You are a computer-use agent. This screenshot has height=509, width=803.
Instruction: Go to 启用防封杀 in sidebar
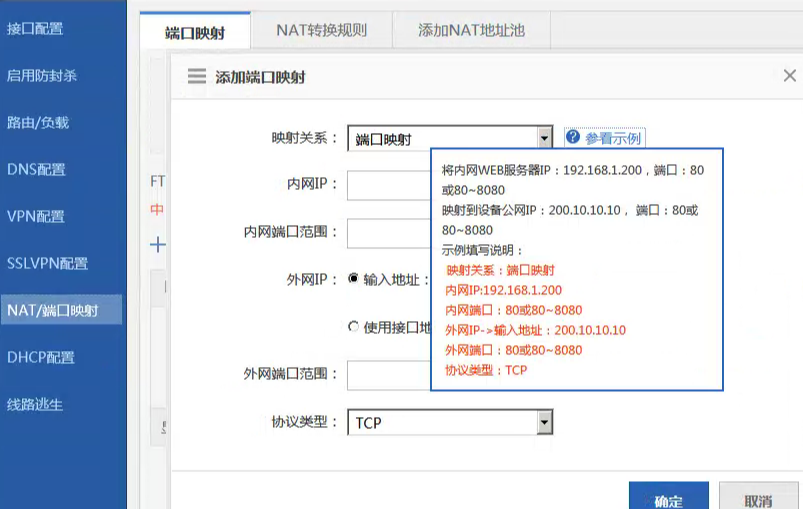click(41, 75)
